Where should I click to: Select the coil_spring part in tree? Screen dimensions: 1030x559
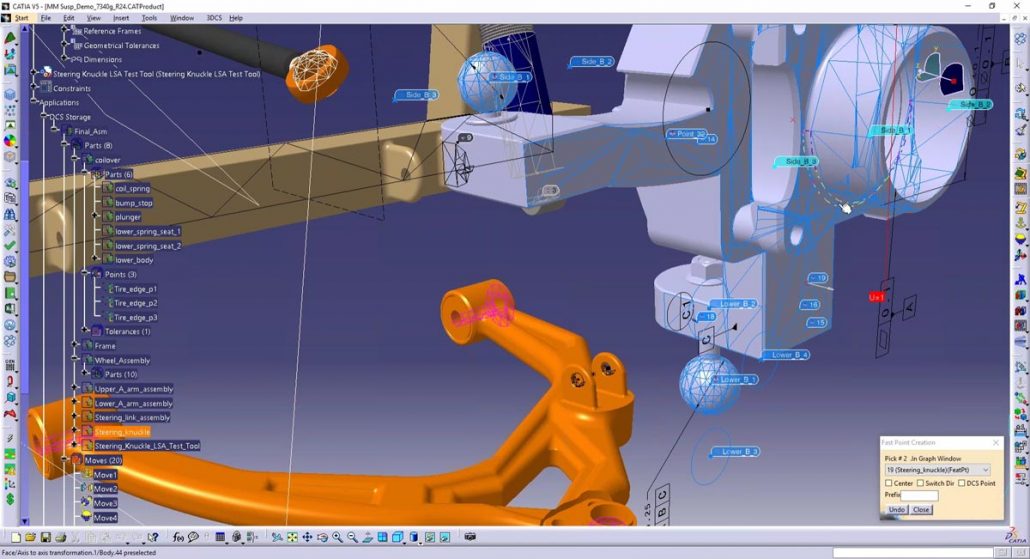132,188
